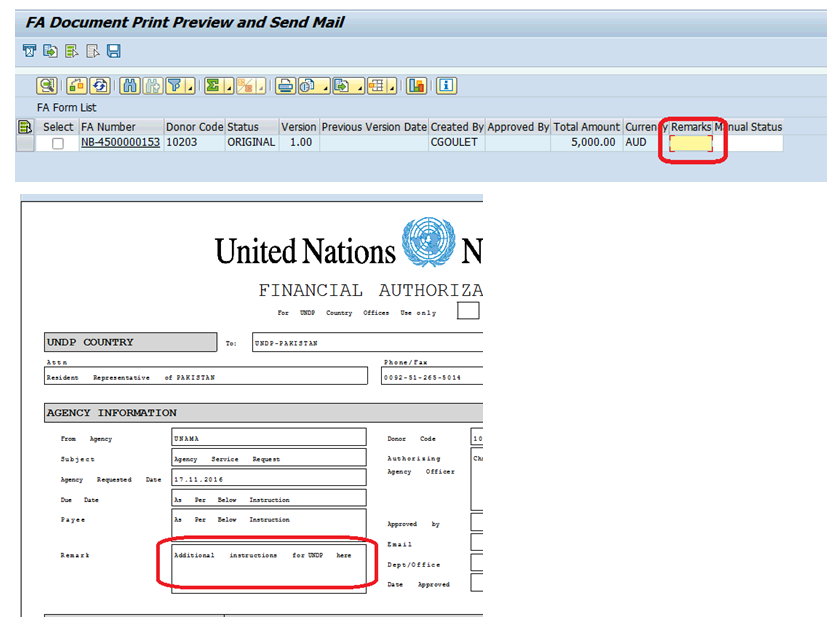The image size is (835, 626).
Task: Click the Status column header
Action: (252, 127)
